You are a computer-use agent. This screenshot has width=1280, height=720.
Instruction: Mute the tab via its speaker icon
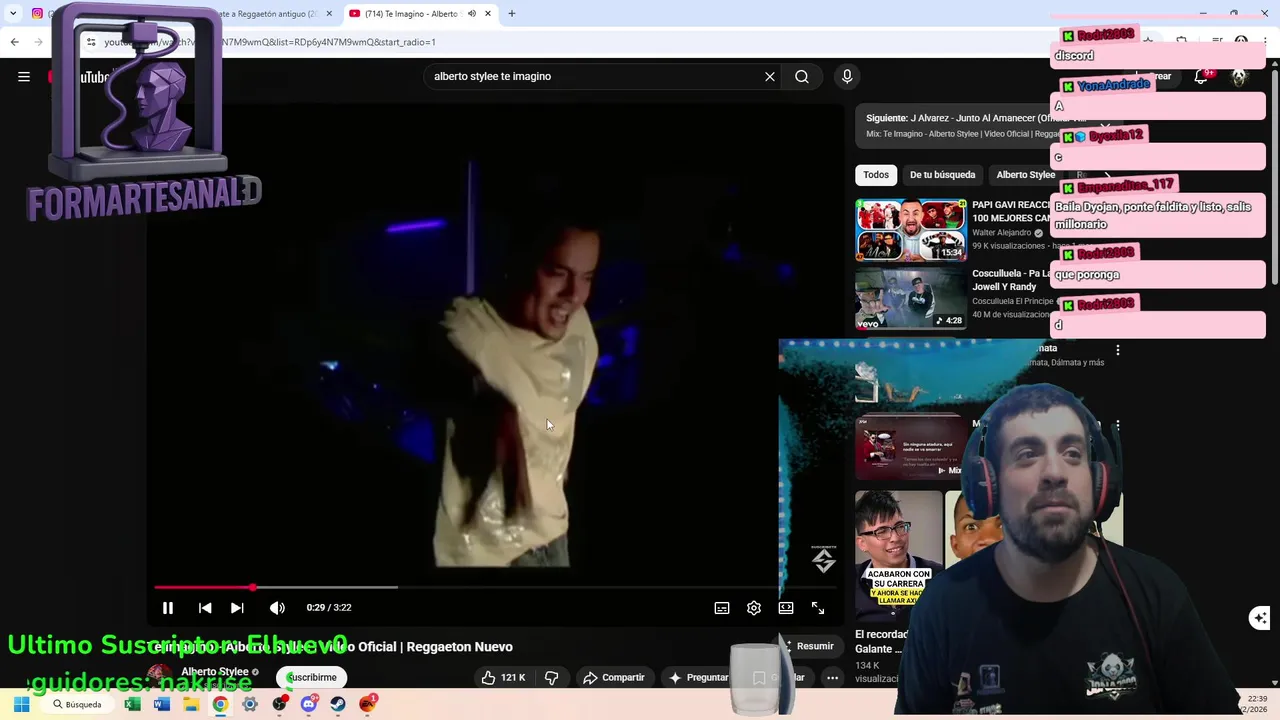(470, 14)
